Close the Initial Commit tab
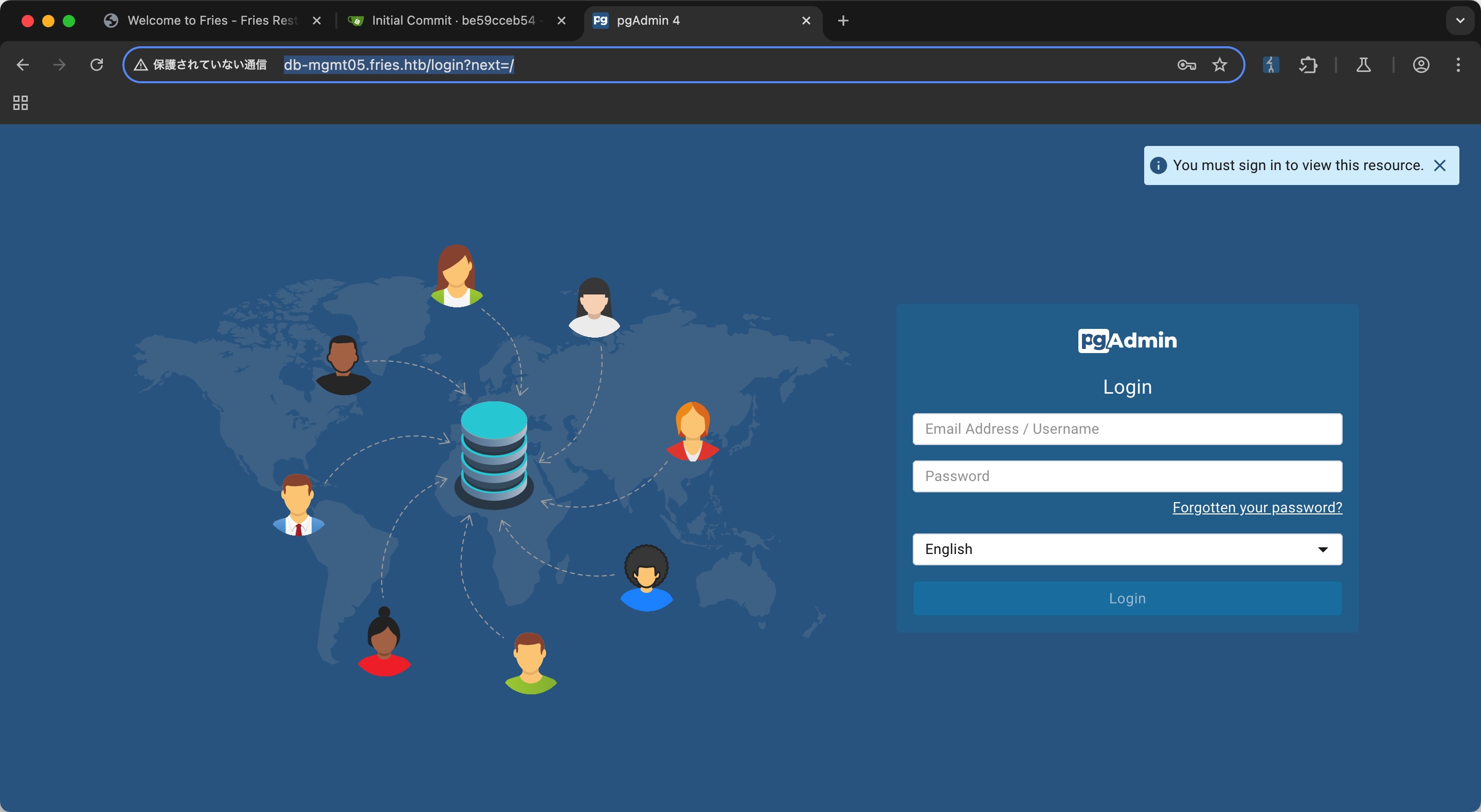The height and width of the screenshot is (812, 1481). click(562, 21)
